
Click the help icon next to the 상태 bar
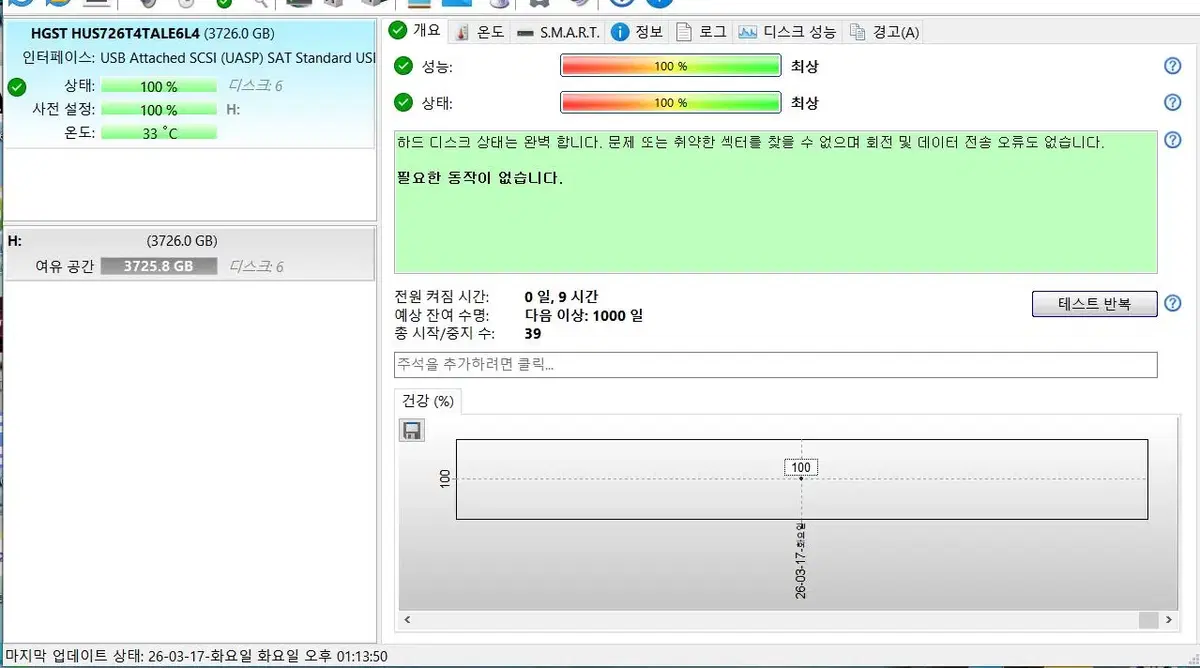coord(1171,102)
